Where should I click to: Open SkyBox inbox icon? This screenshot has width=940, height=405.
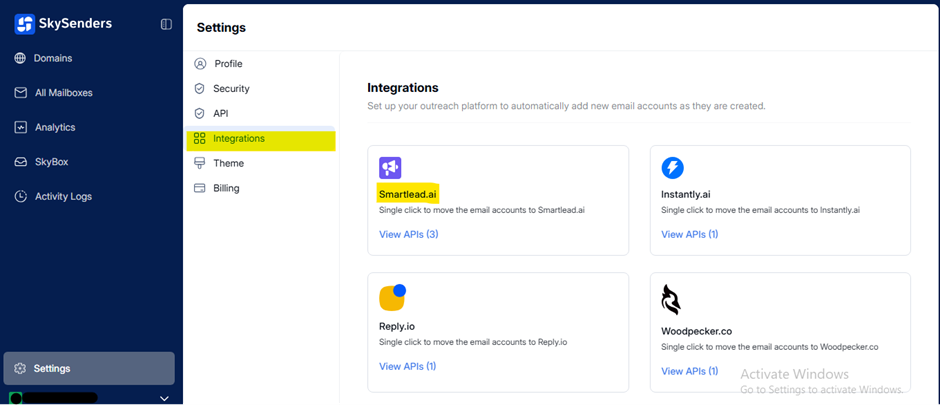[x=20, y=162]
